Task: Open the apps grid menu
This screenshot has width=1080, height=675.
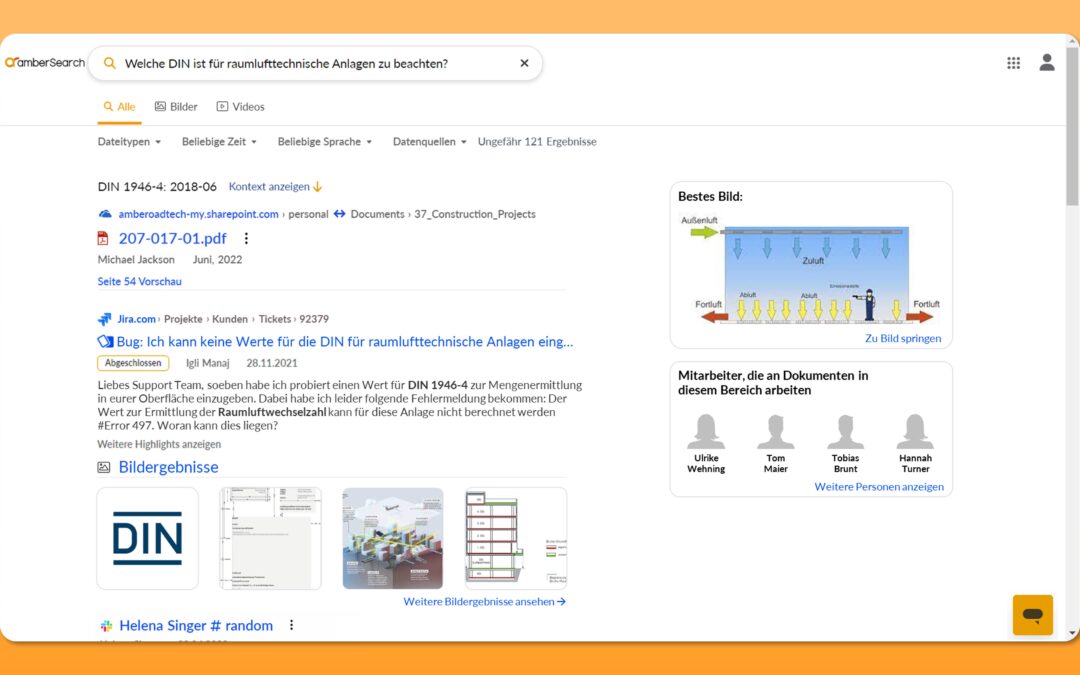Action: tap(1013, 63)
